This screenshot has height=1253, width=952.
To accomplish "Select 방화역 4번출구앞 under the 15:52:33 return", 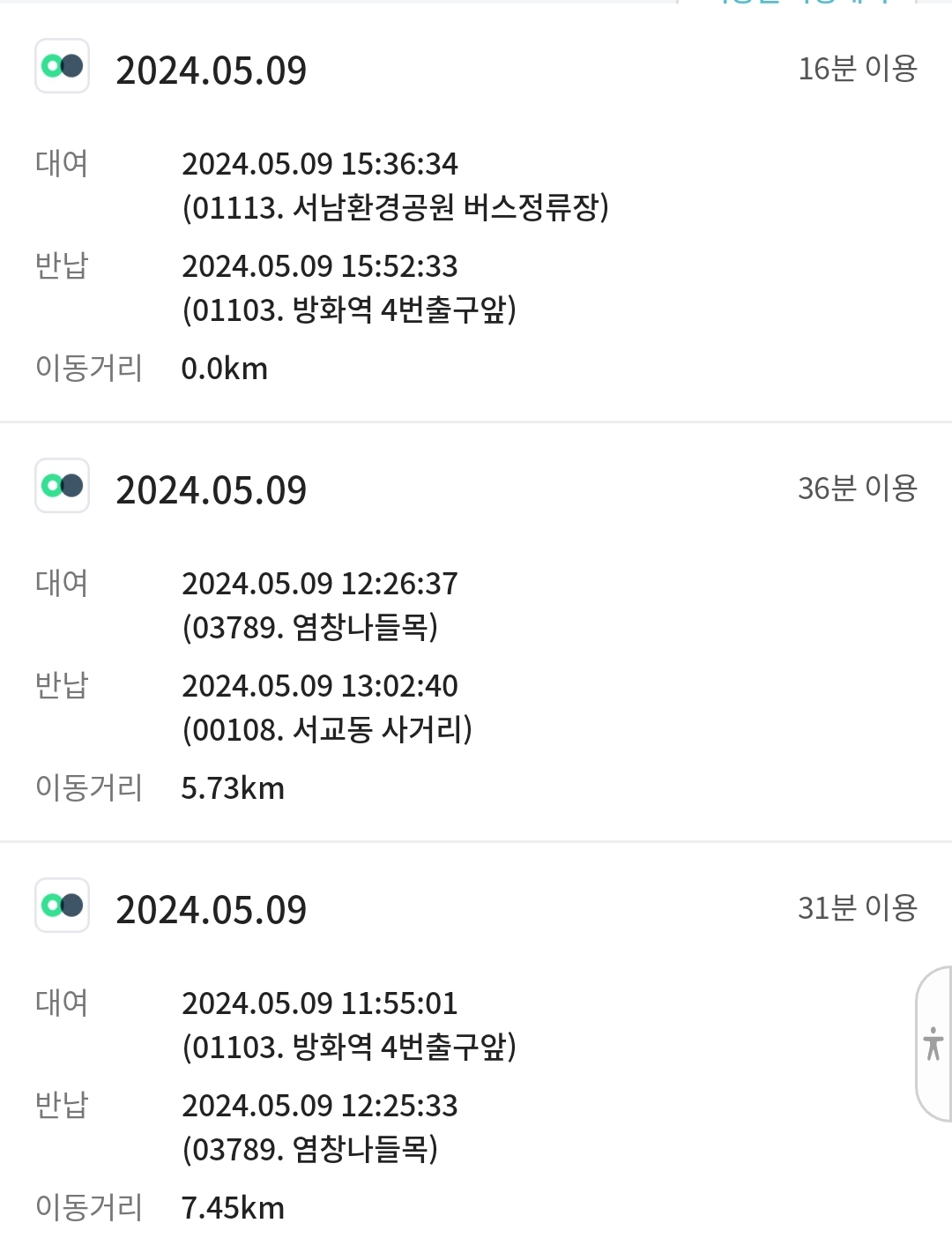I will [x=349, y=310].
